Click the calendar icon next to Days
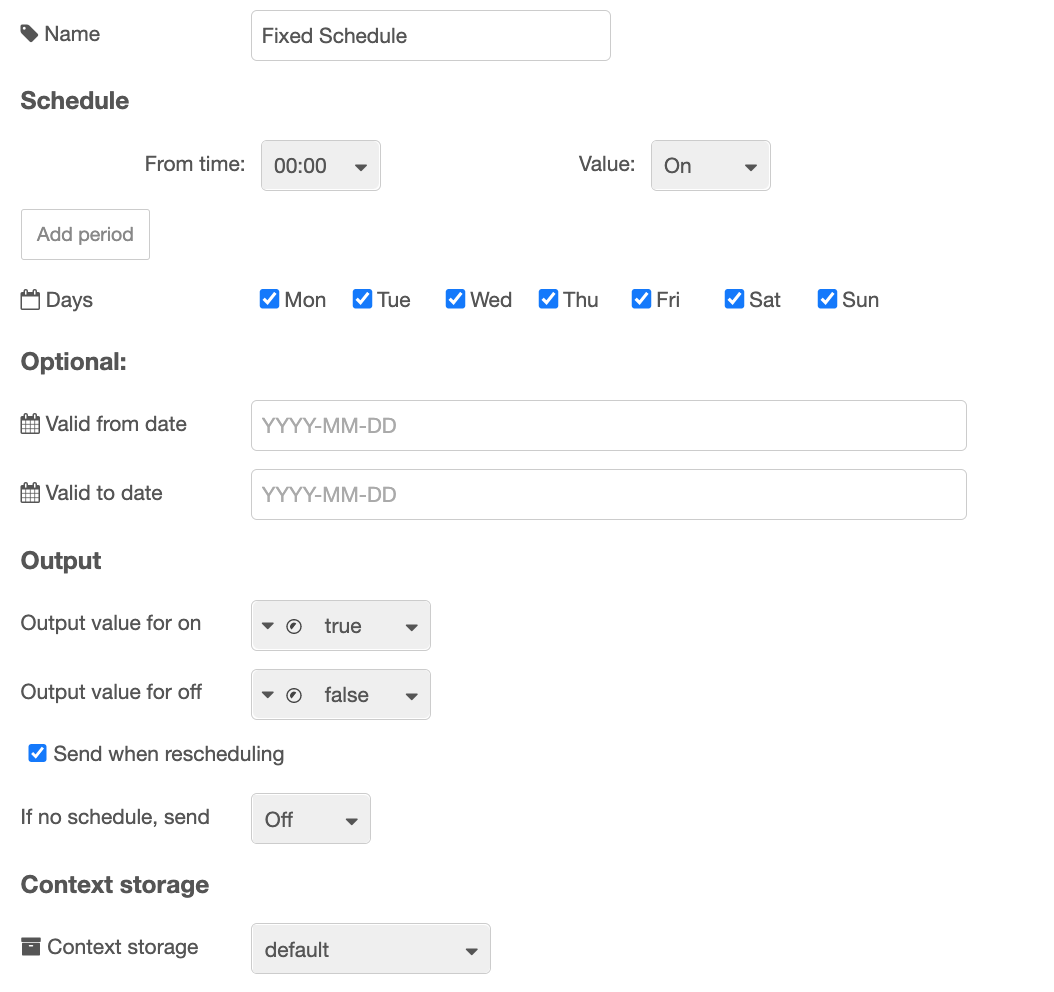Viewport: 1054px width, 992px height. 30,300
